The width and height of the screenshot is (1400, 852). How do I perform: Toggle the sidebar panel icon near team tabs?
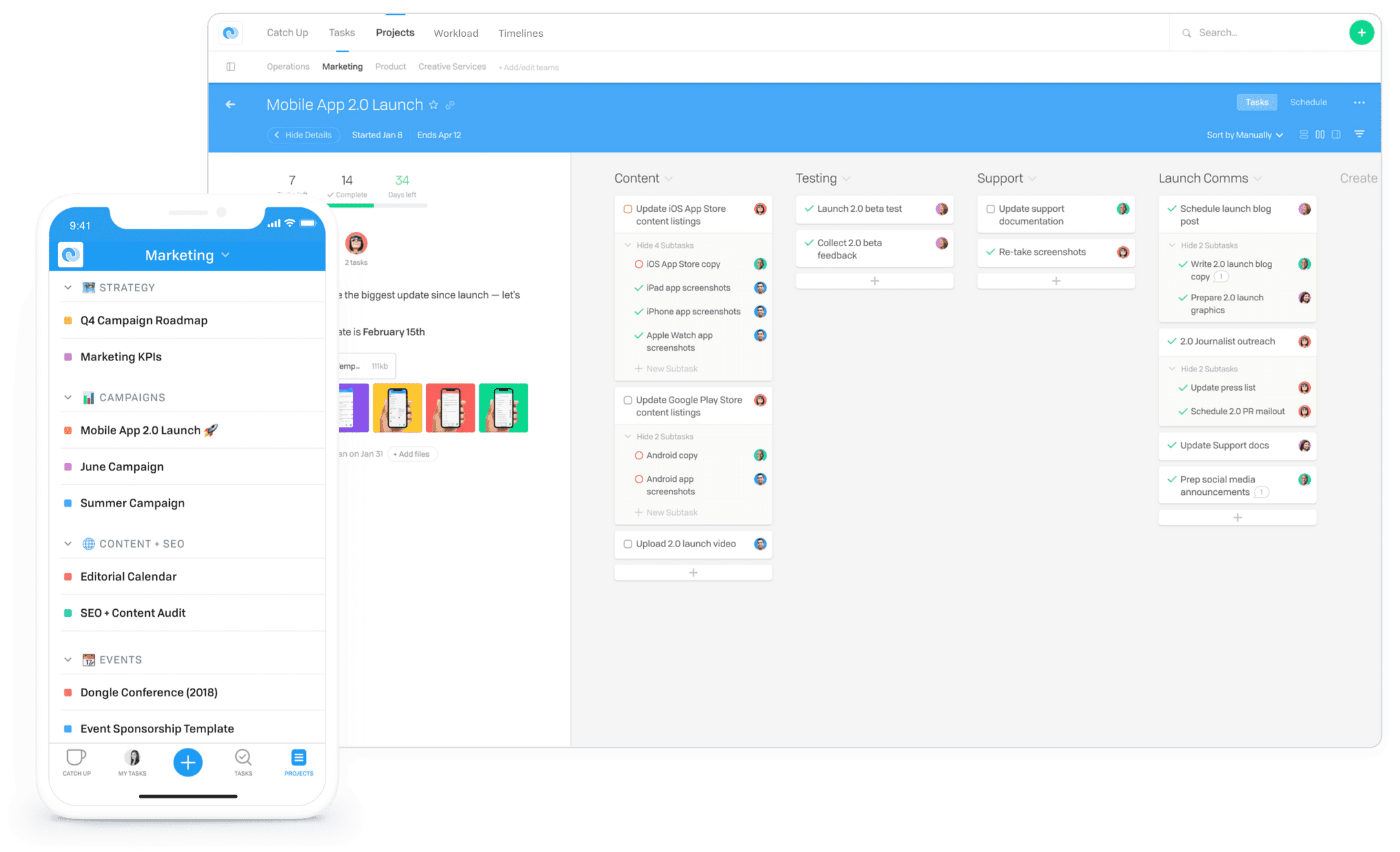232,67
